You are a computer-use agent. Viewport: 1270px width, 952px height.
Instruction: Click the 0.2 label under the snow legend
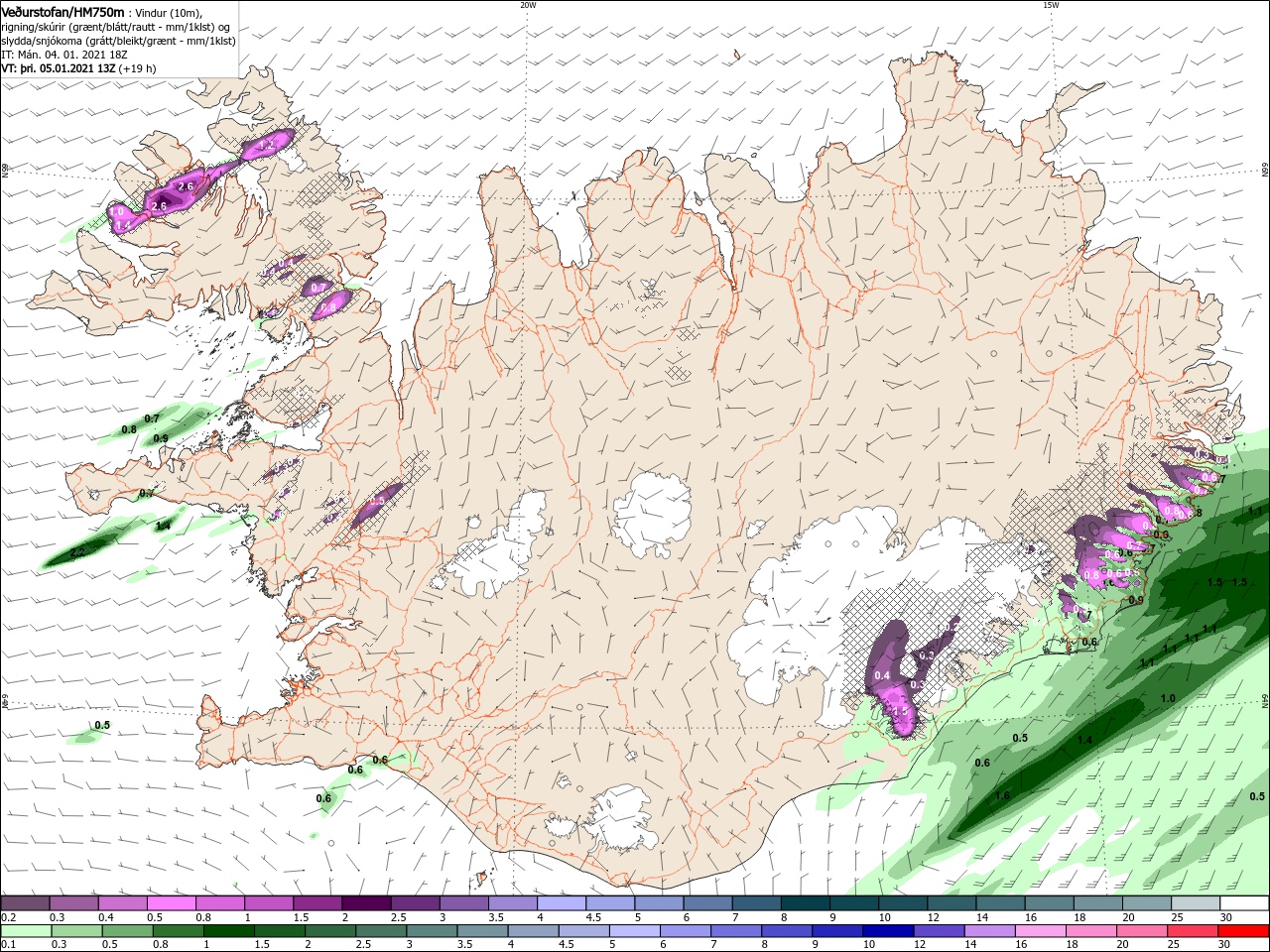8,917
